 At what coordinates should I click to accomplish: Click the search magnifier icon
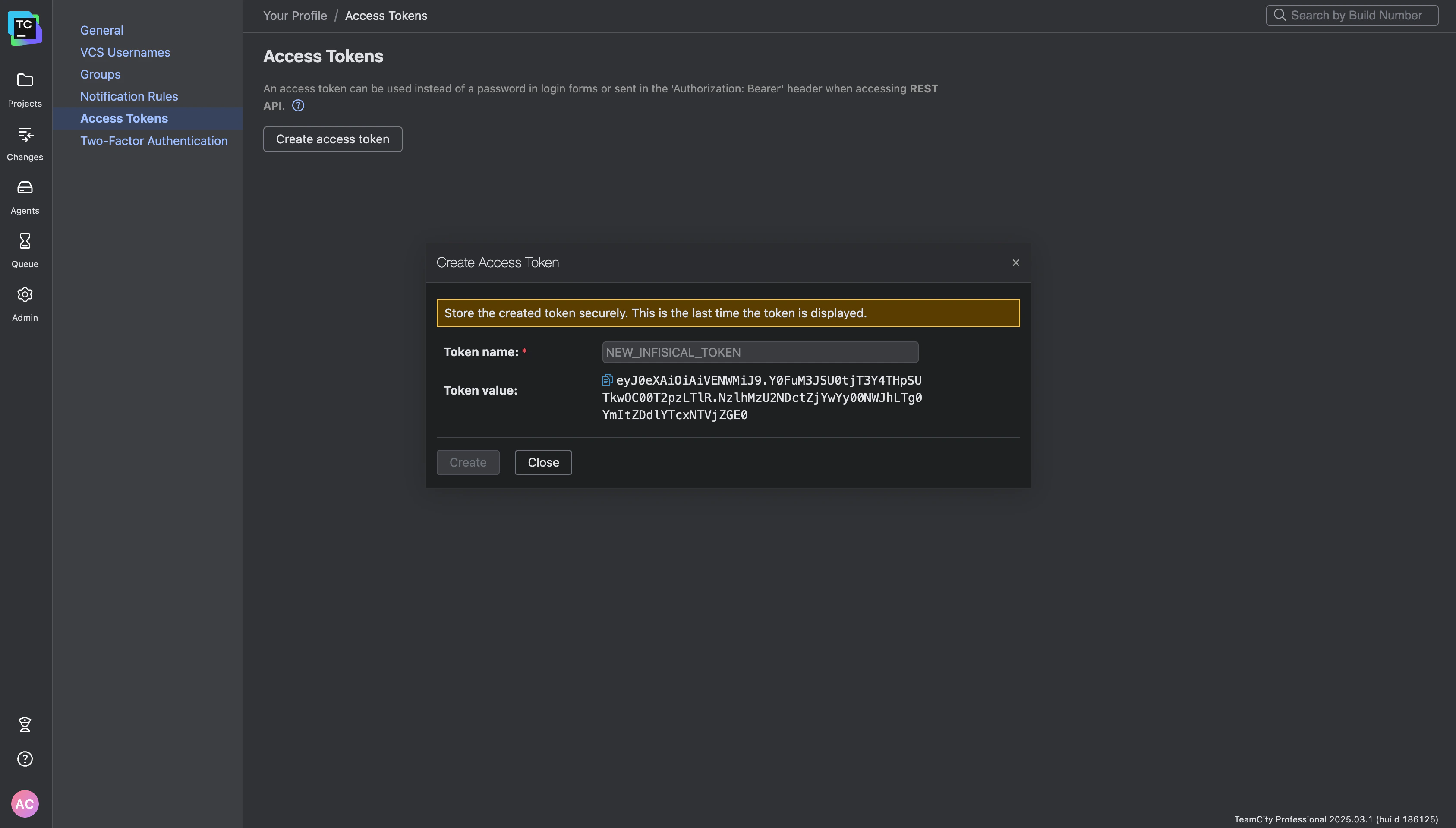click(1279, 15)
